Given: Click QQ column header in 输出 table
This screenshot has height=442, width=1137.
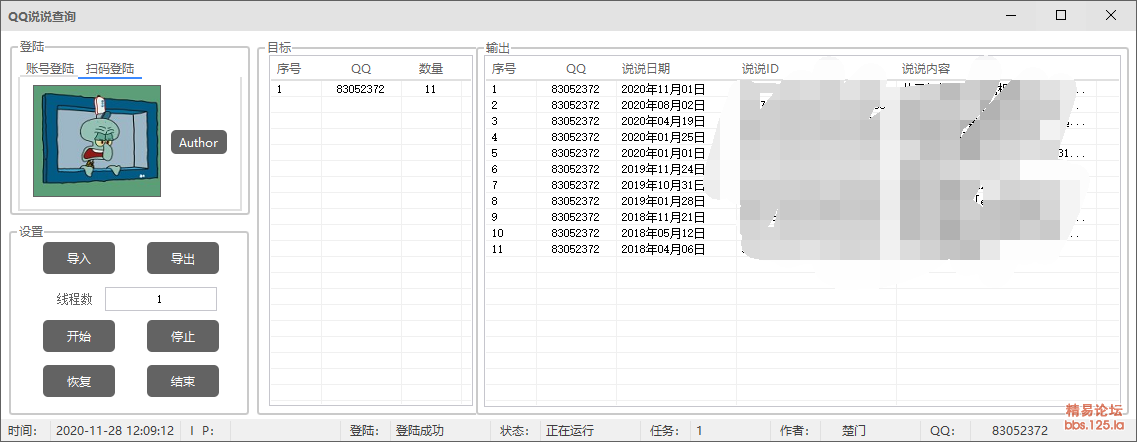Looking at the screenshot, I should pyautogui.click(x=576, y=69).
